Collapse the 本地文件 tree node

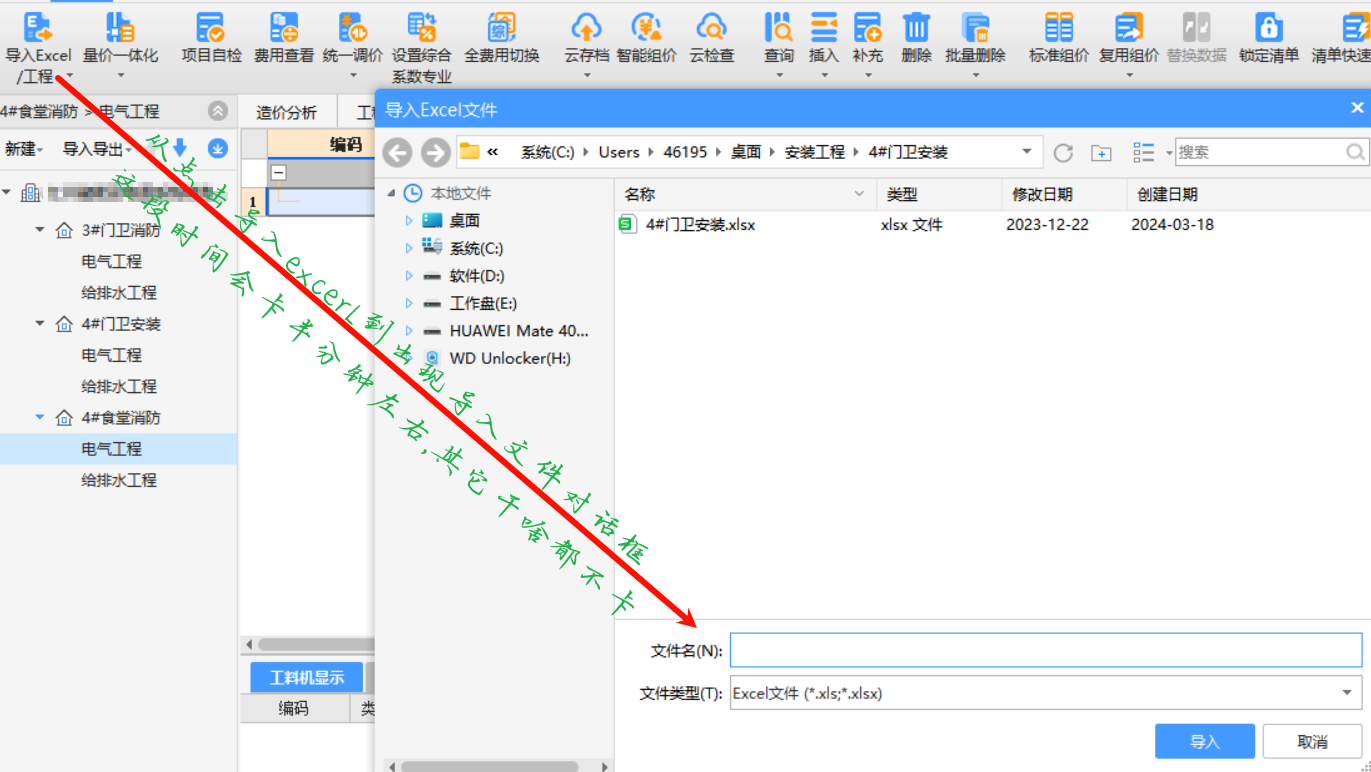click(389, 193)
